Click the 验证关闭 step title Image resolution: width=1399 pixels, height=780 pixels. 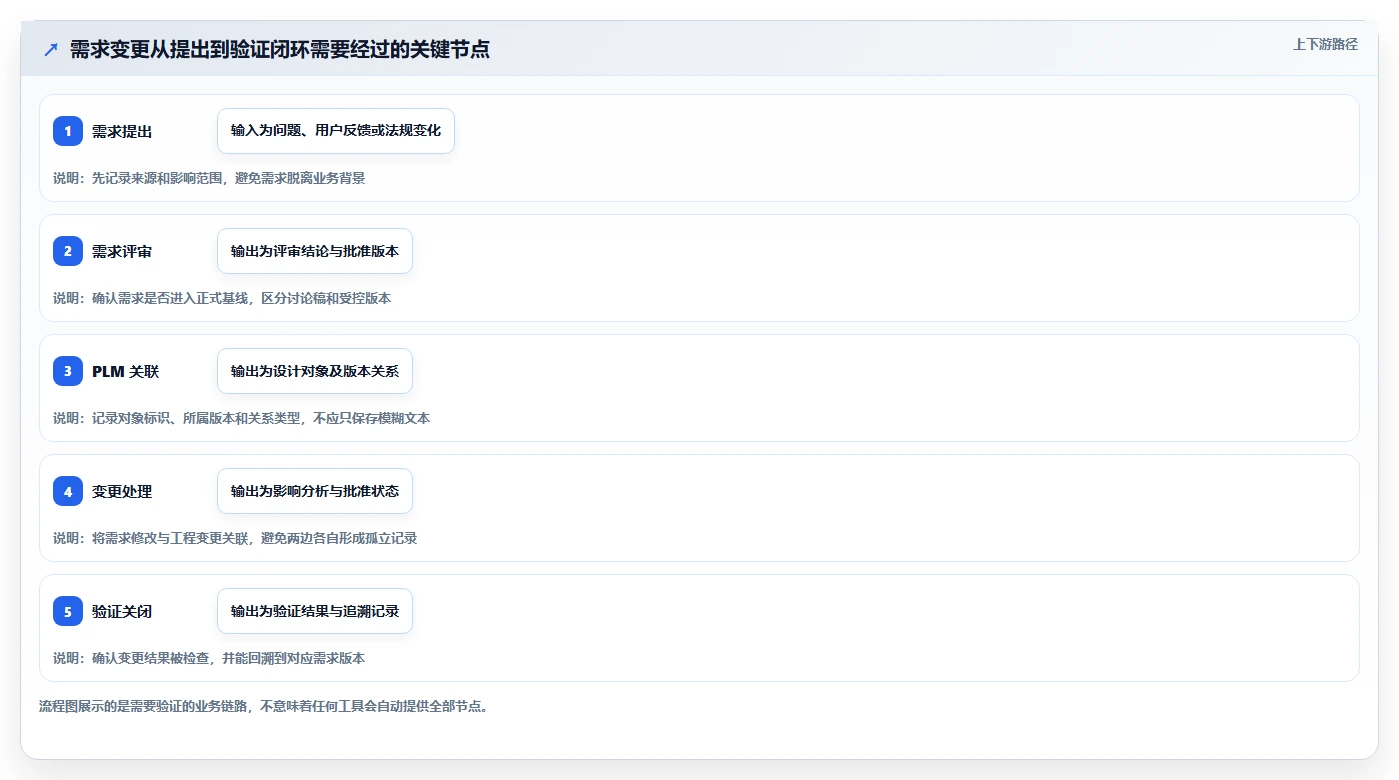click(x=122, y=611)
